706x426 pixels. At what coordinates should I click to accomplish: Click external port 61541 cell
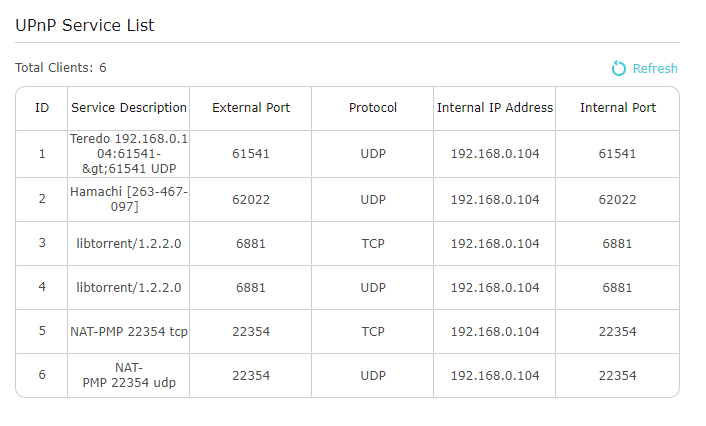tap(251, 154)
